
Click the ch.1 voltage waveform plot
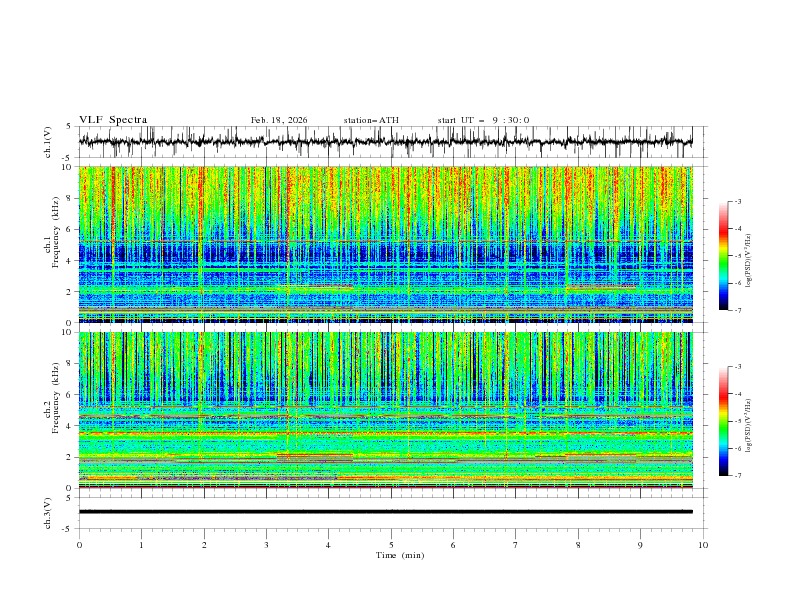coord(390,142)
